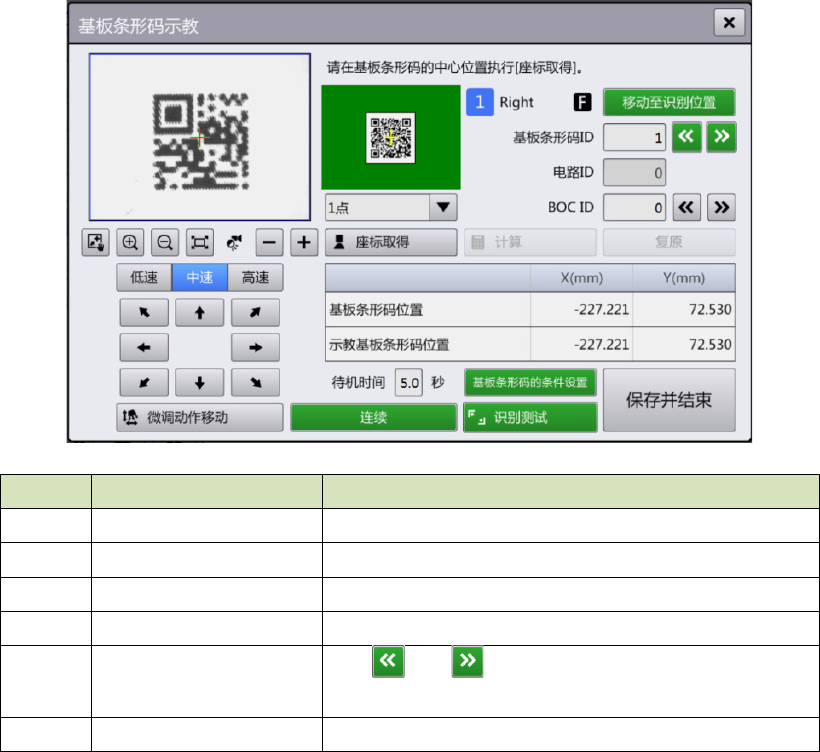Click the 电路ID field
820x752 pixels.
coord(634,173)
